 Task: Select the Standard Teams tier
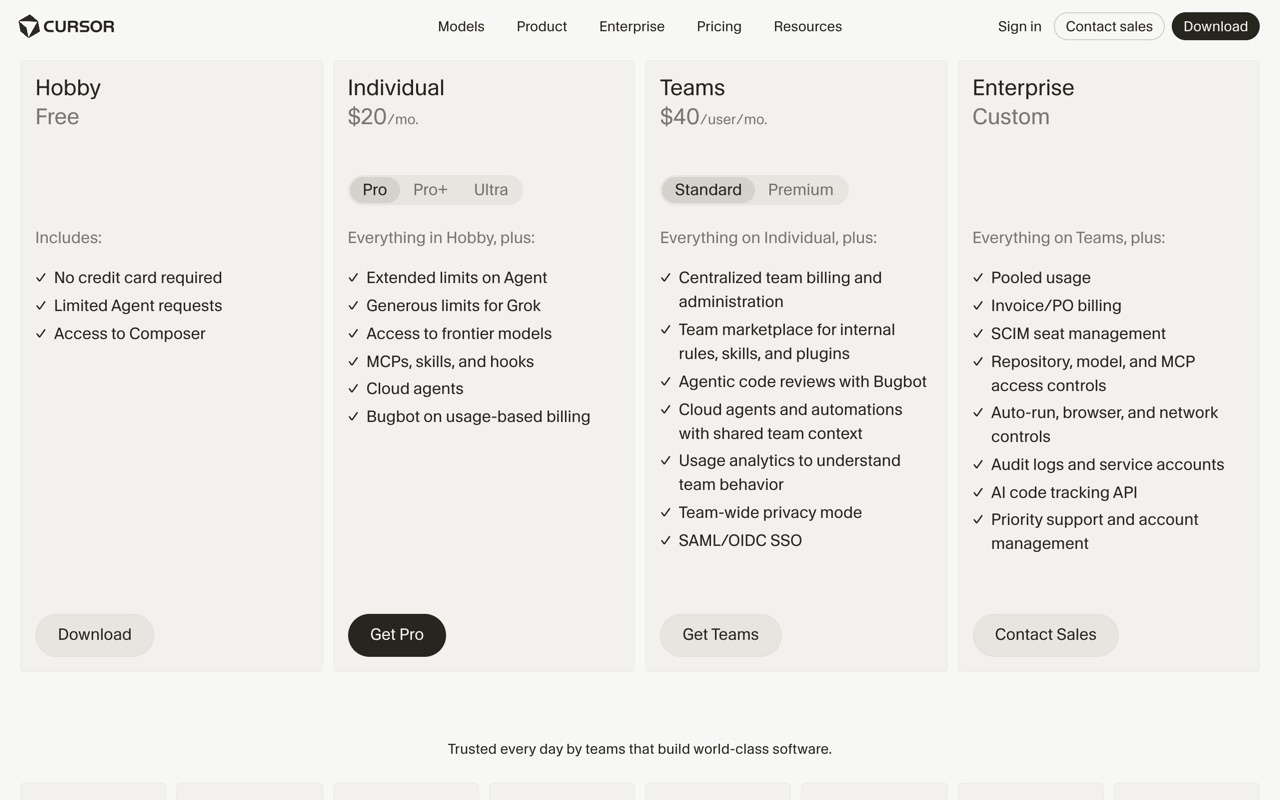[x=708, y=190]
